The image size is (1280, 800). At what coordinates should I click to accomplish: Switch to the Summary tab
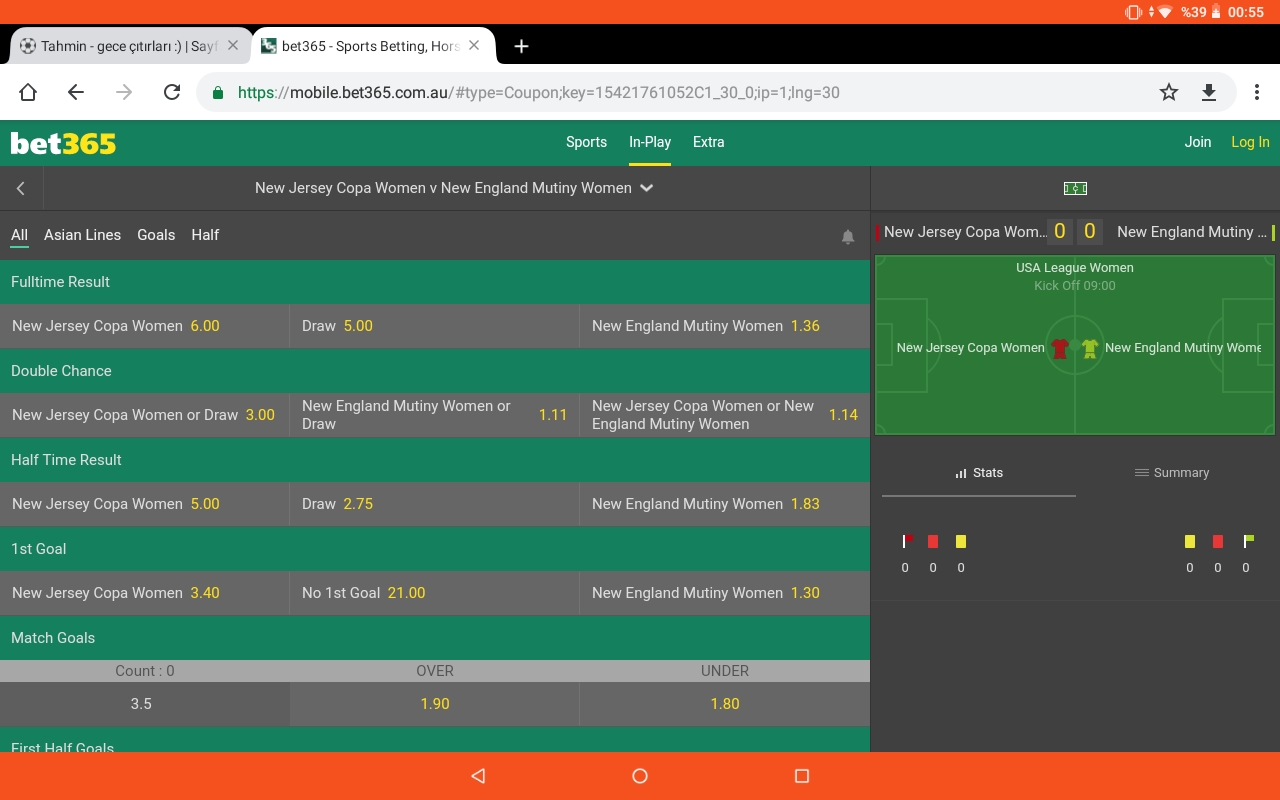click(1172, 473)
